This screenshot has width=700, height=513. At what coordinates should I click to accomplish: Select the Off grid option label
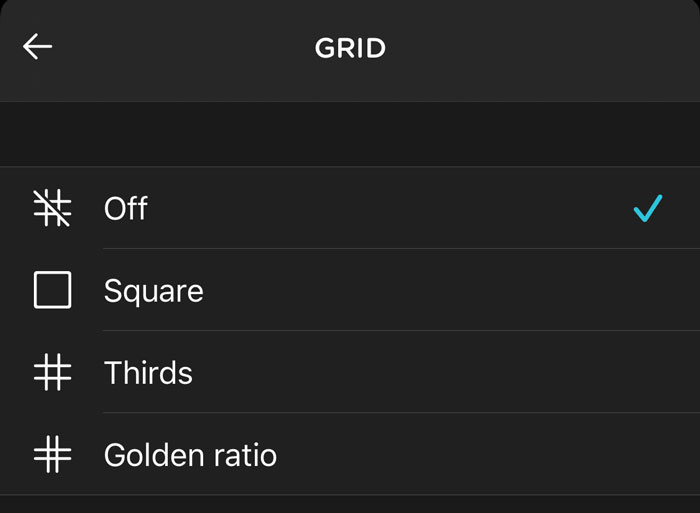point(125,208)
